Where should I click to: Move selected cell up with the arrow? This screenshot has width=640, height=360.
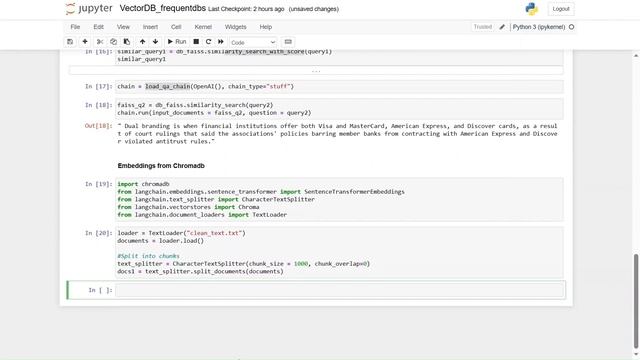click(142, 42)
